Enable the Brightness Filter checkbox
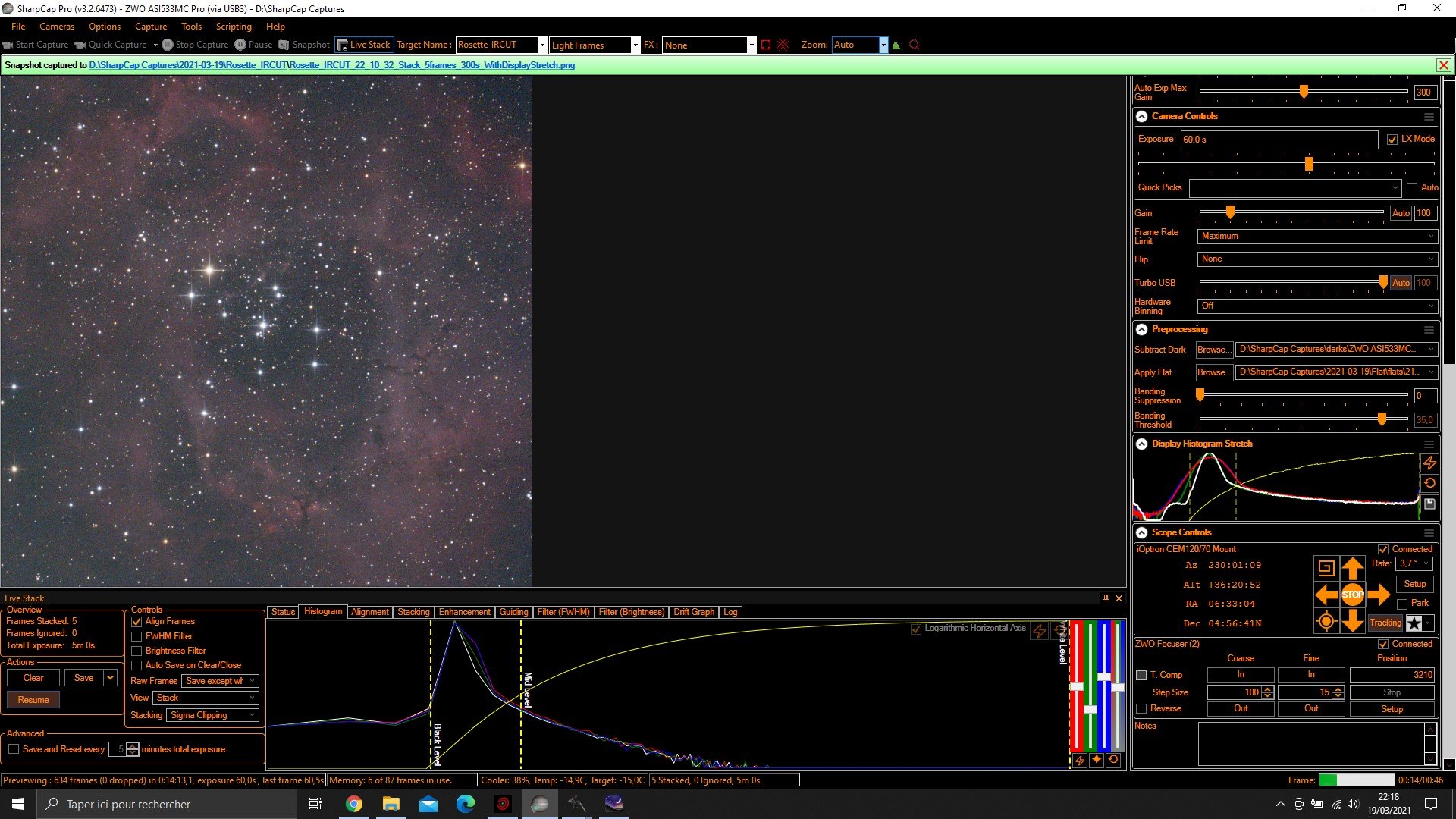Screen dimensions: 1456x819 tap(137, 651)
